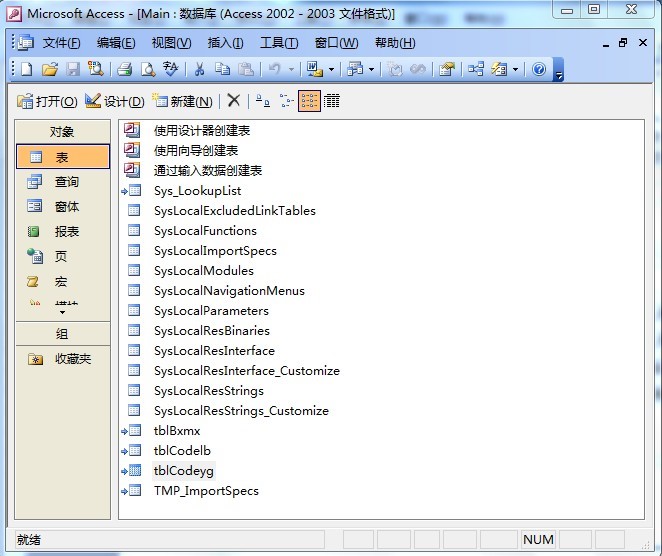Click the Open folder toolbar icon
662x556 pixels.
(x=50, y=69)
